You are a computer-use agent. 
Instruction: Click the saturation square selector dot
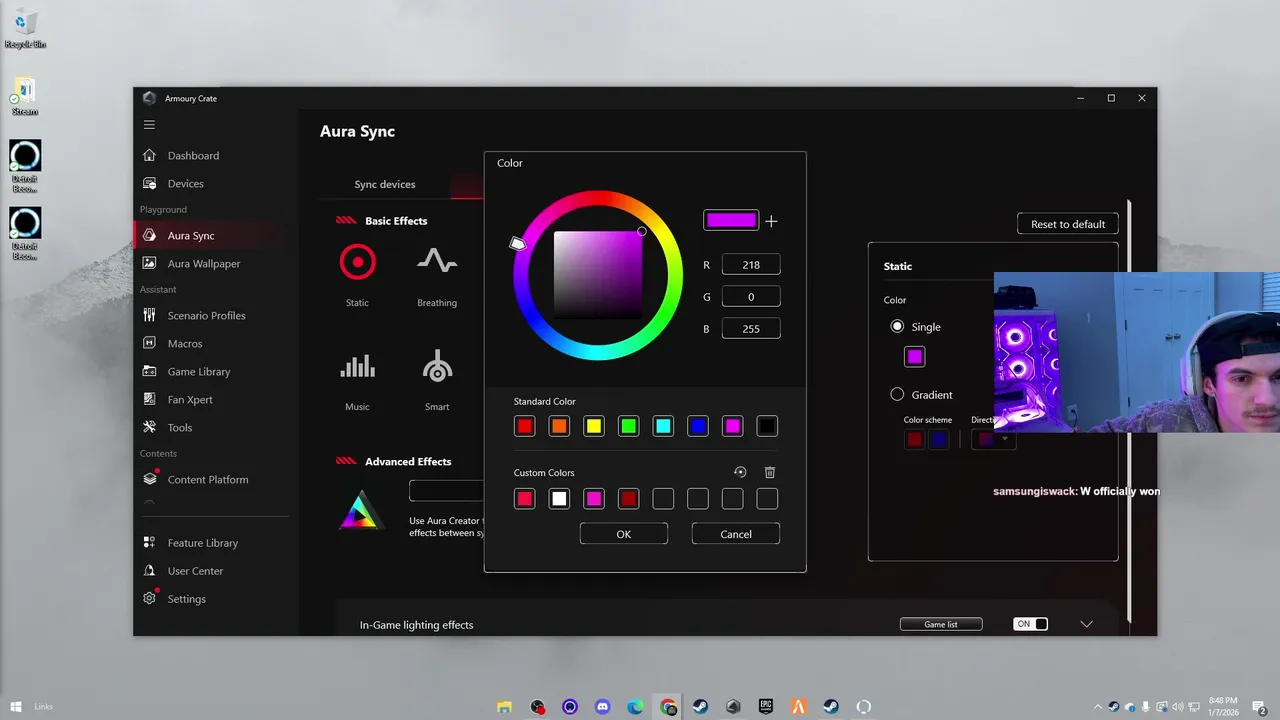coord(642,232)
